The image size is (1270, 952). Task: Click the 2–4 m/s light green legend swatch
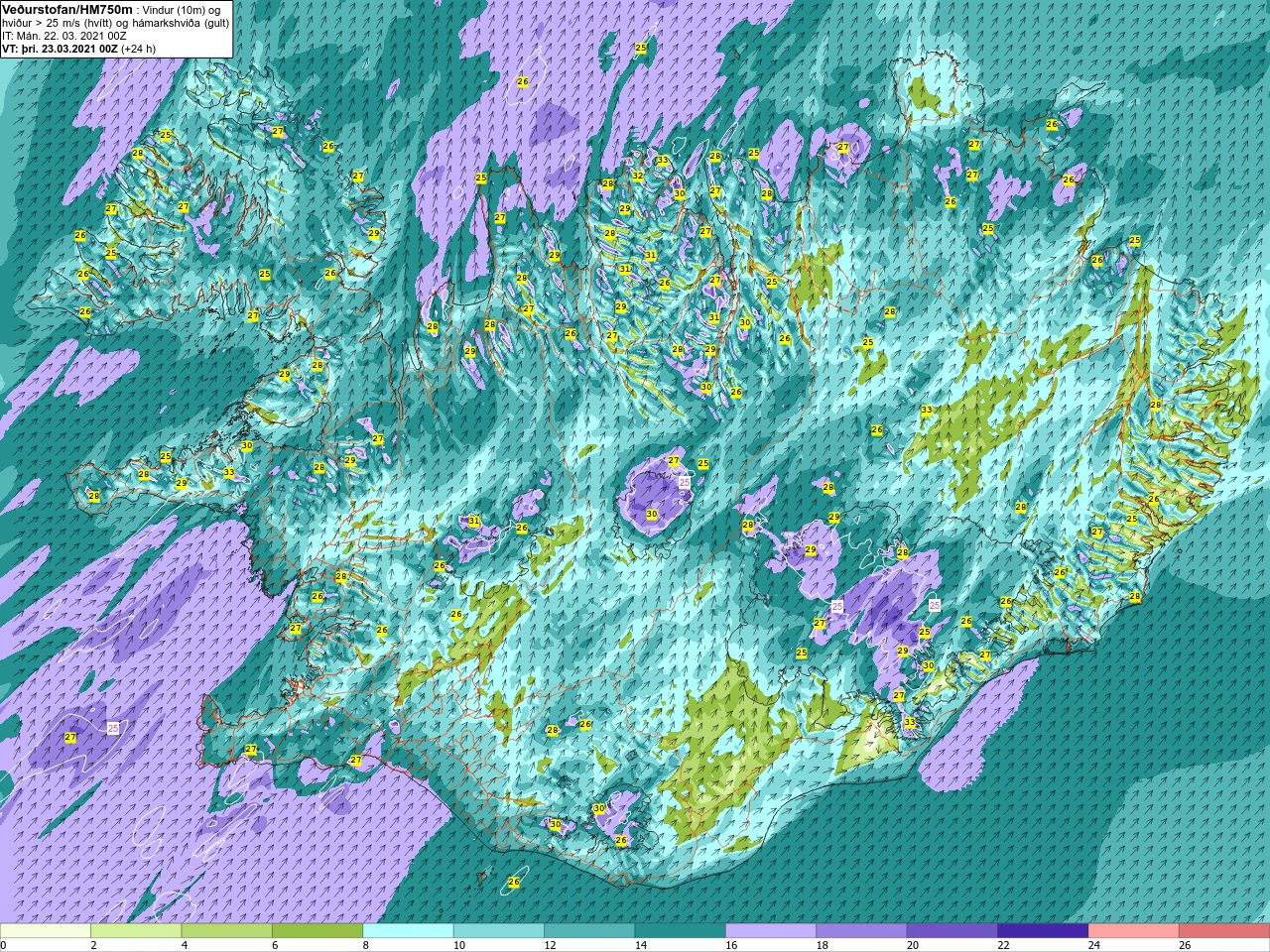[x=136, y=932]
